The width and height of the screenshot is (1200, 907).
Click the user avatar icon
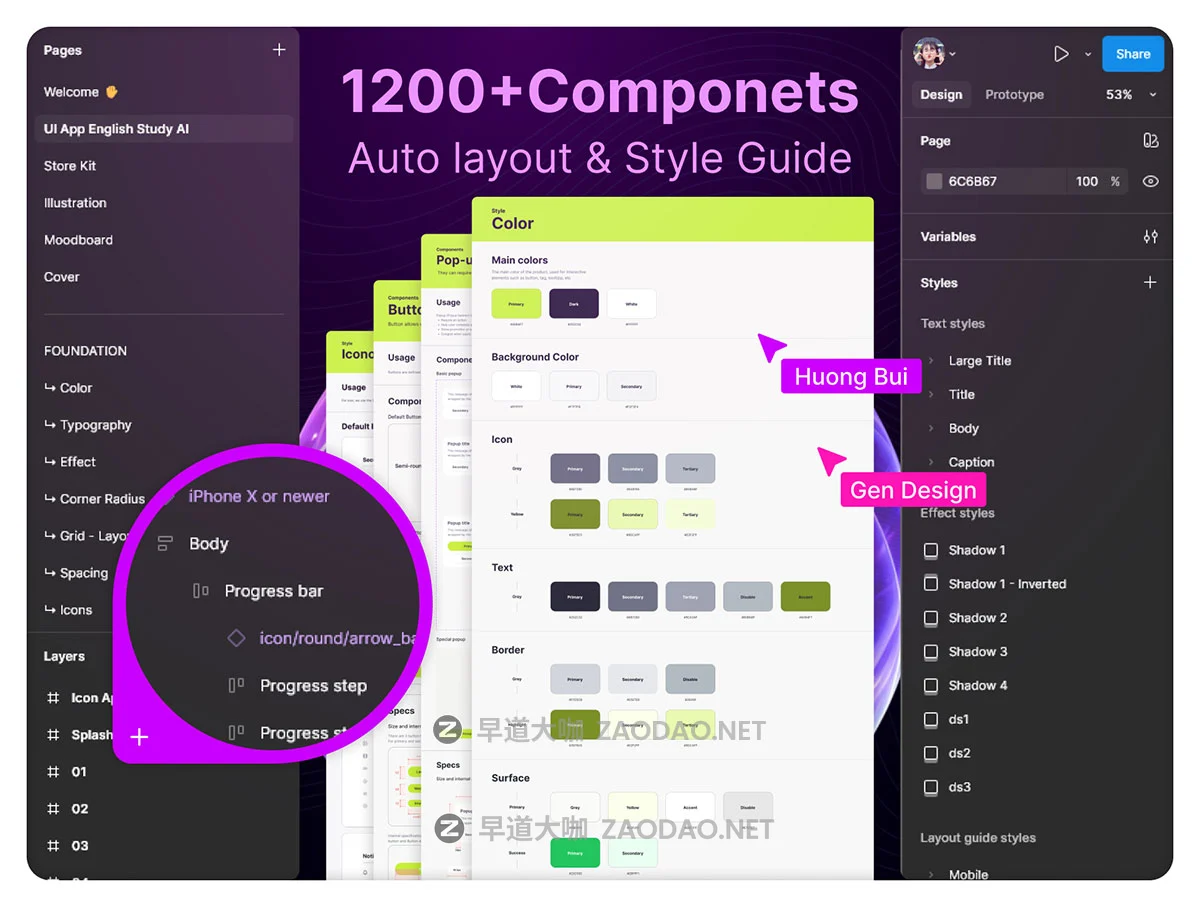coord(929,53)
